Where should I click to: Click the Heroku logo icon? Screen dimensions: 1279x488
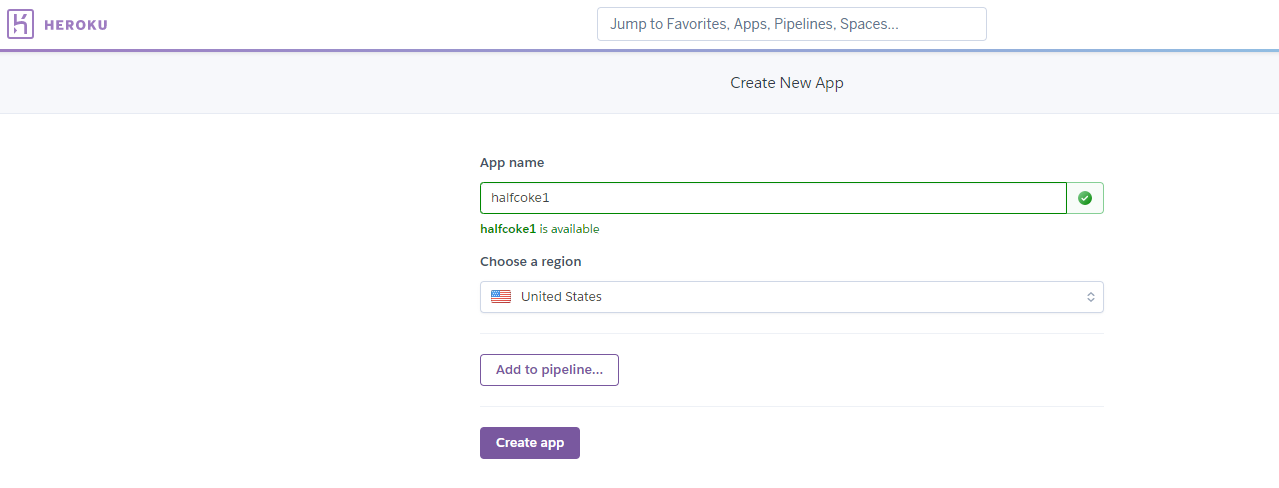click(x=21, y=24)
